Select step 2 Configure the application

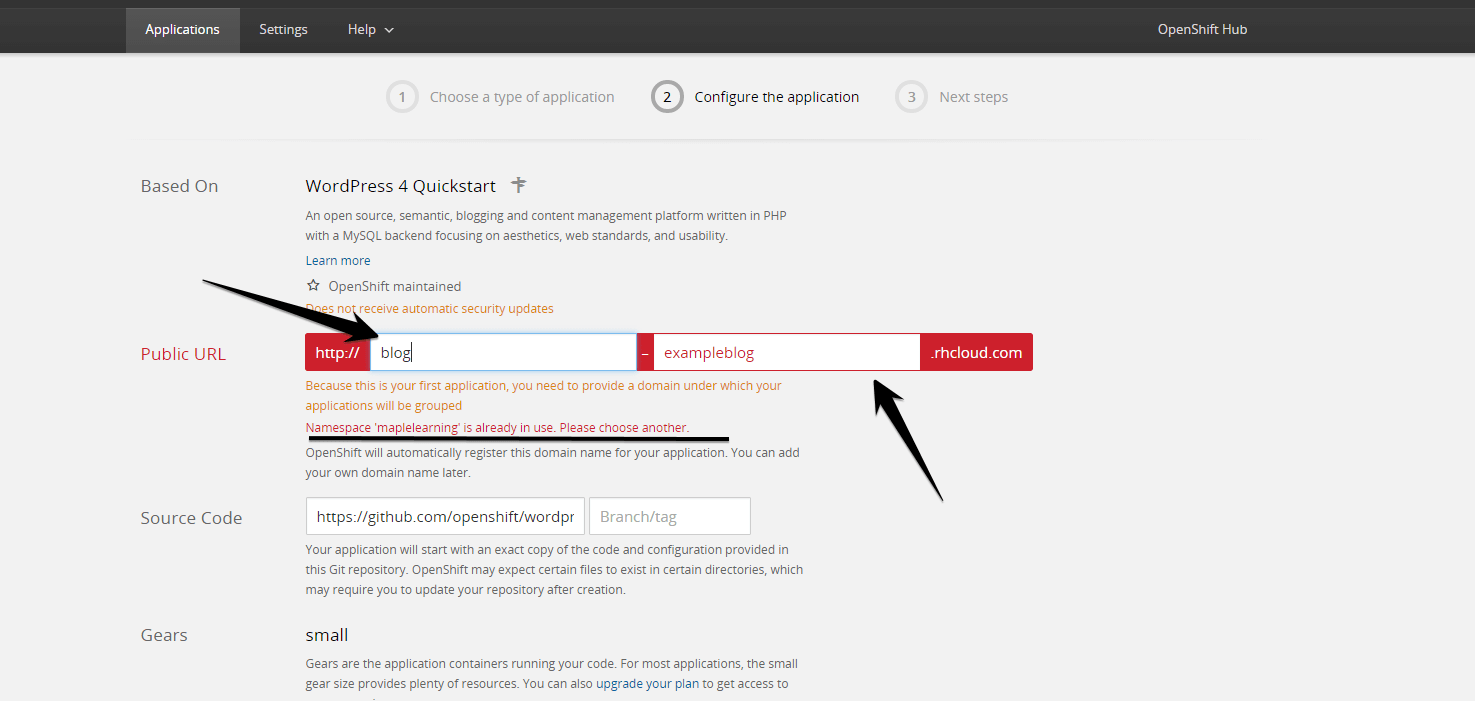click(756, 97)
